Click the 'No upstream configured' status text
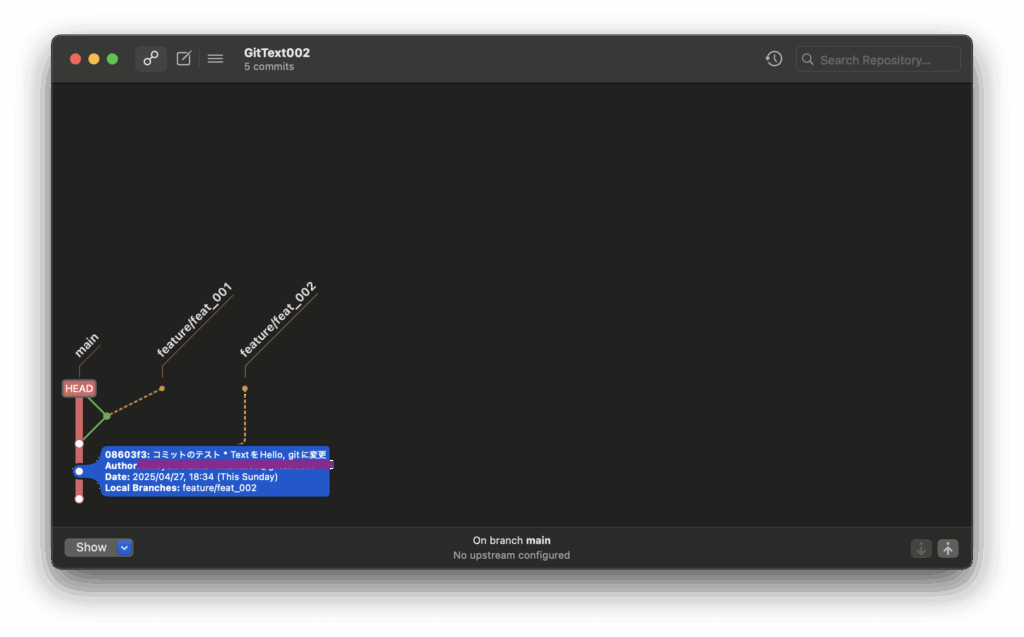This screenshot has width=1024, height=637. (x=511, y=555)
